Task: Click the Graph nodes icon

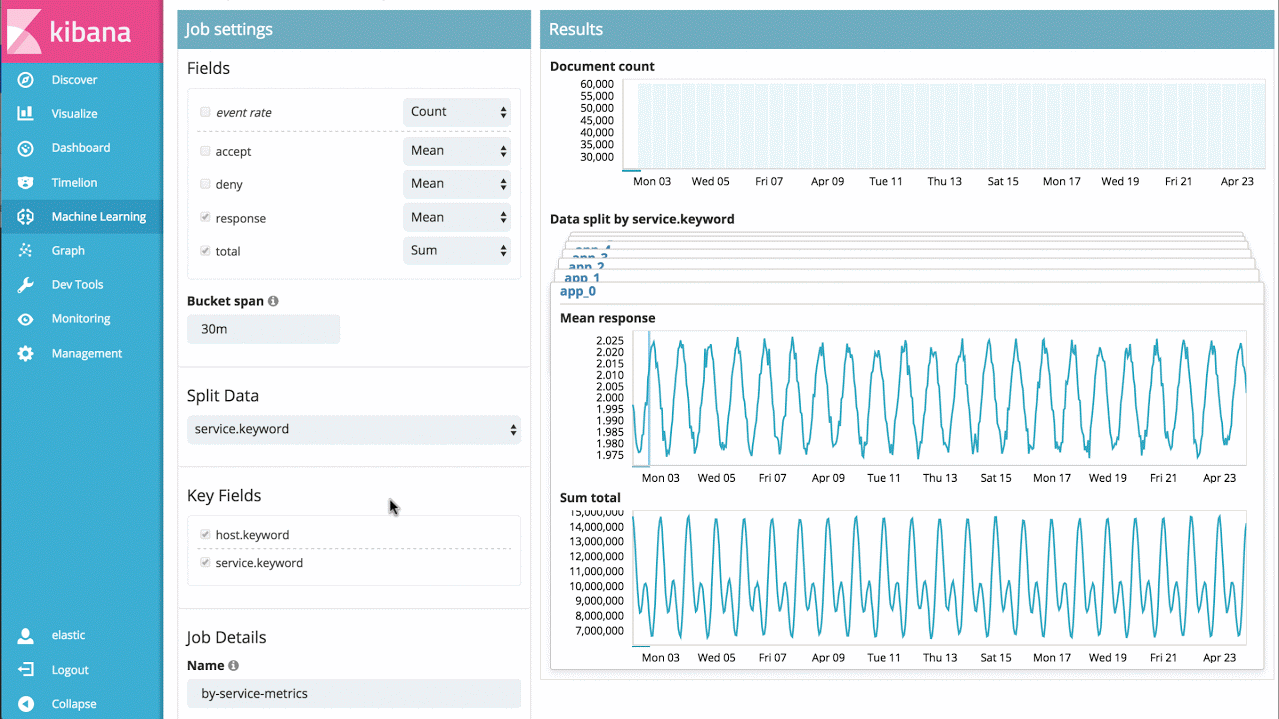Action: [x=26, y=251]
